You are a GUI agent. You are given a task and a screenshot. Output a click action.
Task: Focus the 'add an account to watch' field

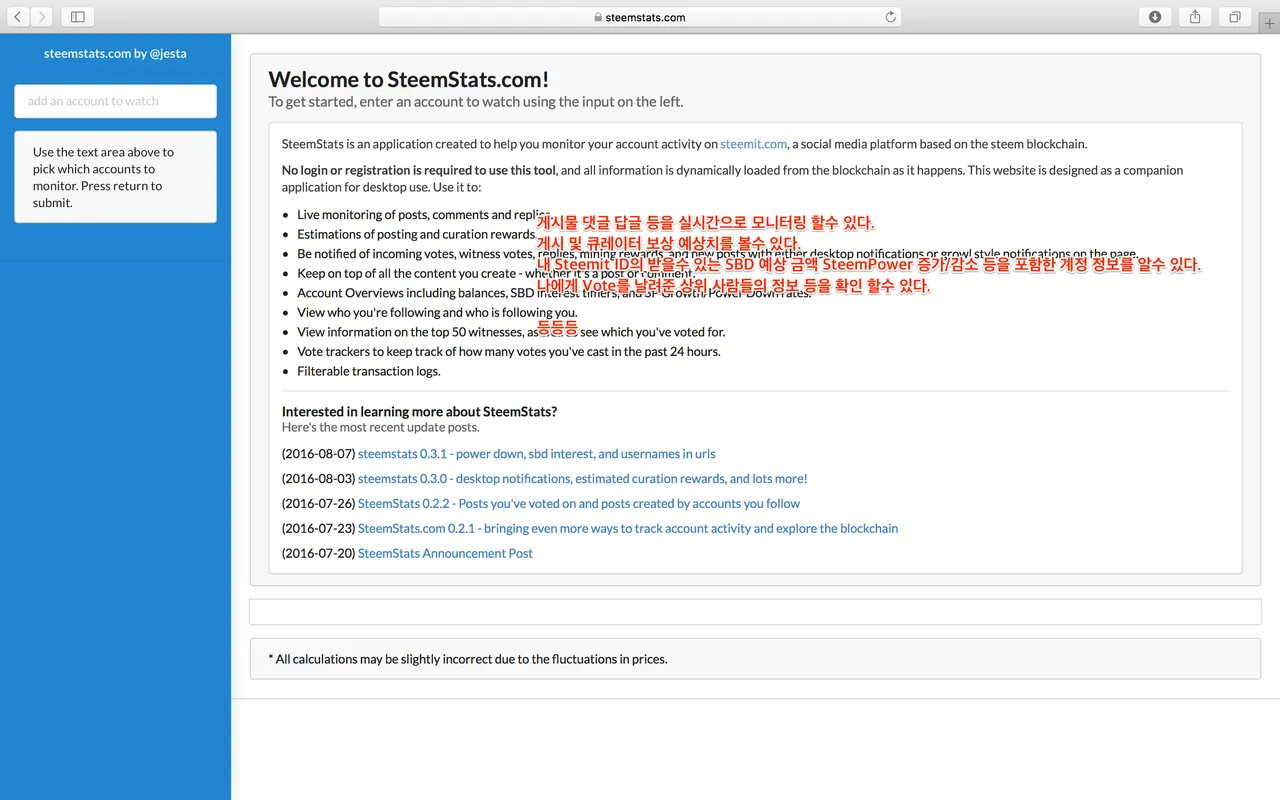[x=115, y=101]
